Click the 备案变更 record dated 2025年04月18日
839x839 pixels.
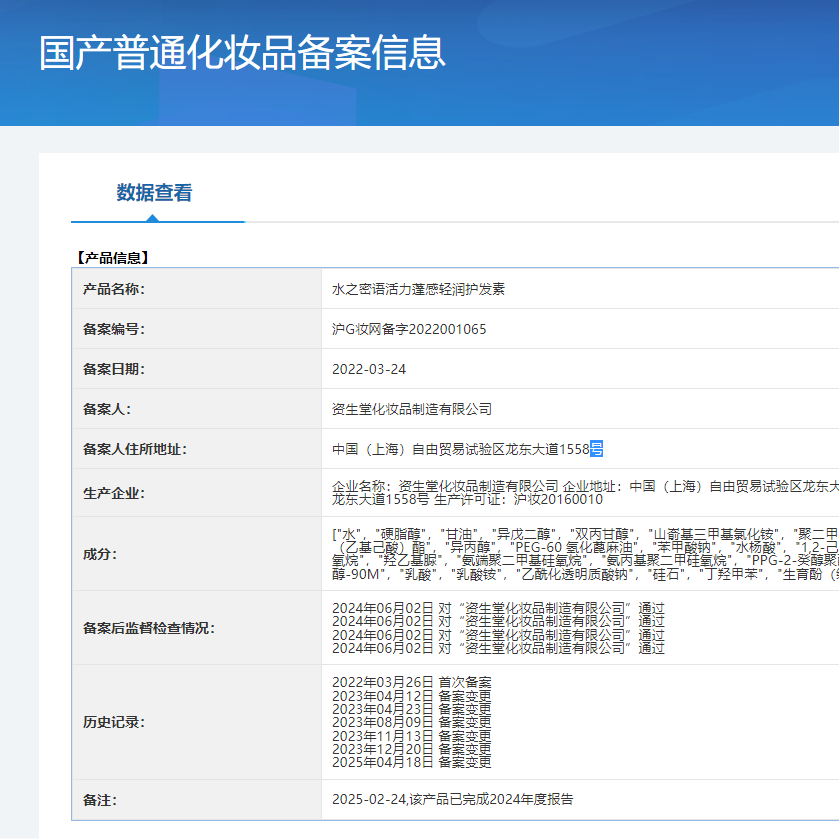pos(411,762)
